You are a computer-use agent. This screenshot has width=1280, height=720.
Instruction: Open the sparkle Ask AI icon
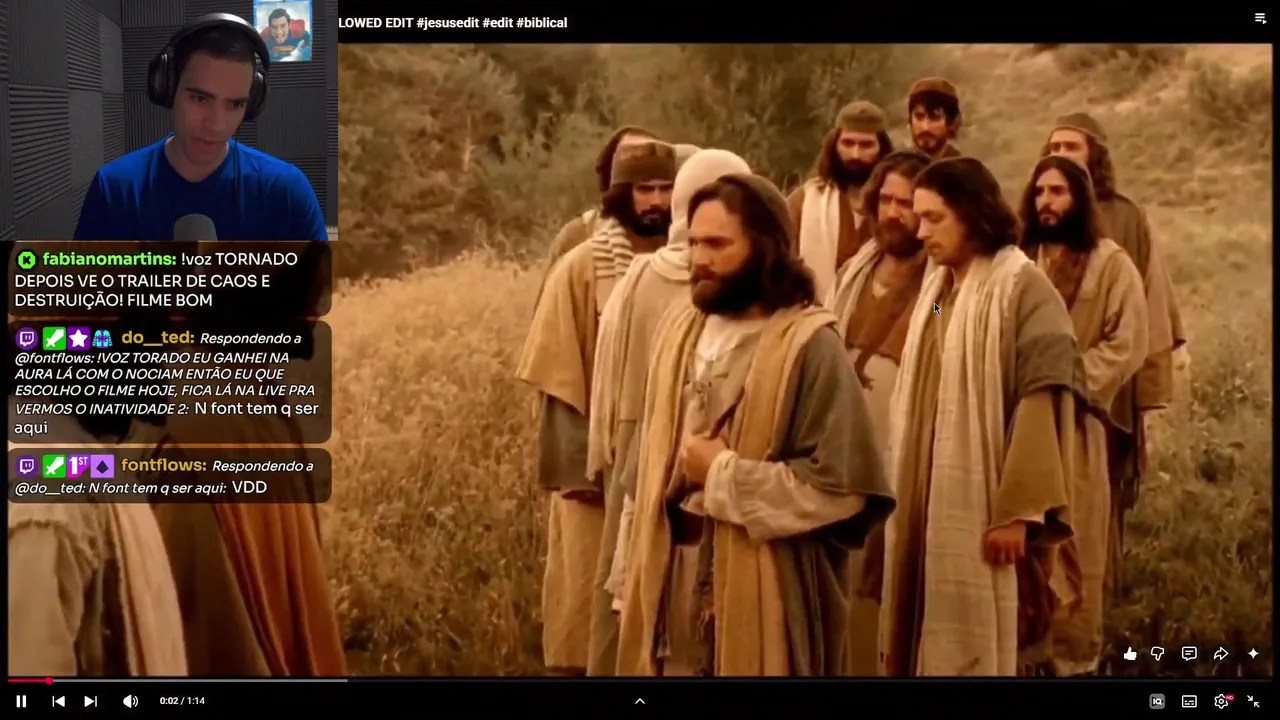1253,654
